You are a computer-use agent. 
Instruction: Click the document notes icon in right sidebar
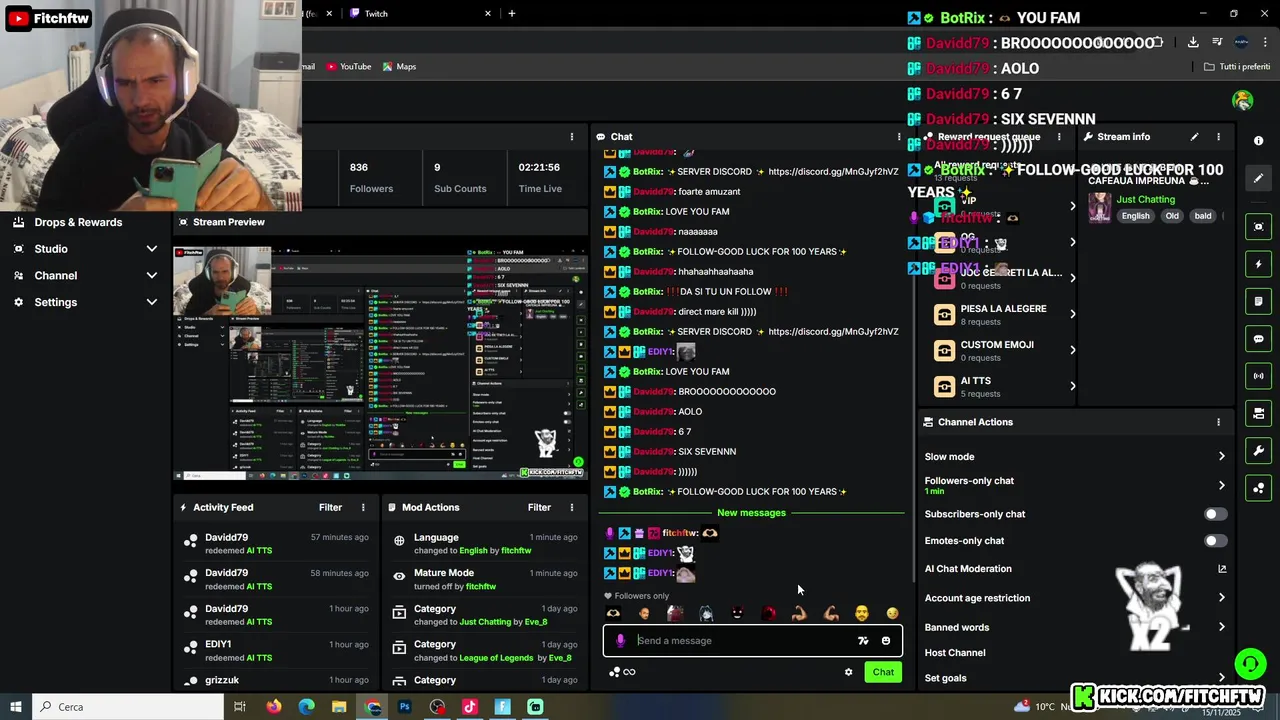tap(1259, 301)
